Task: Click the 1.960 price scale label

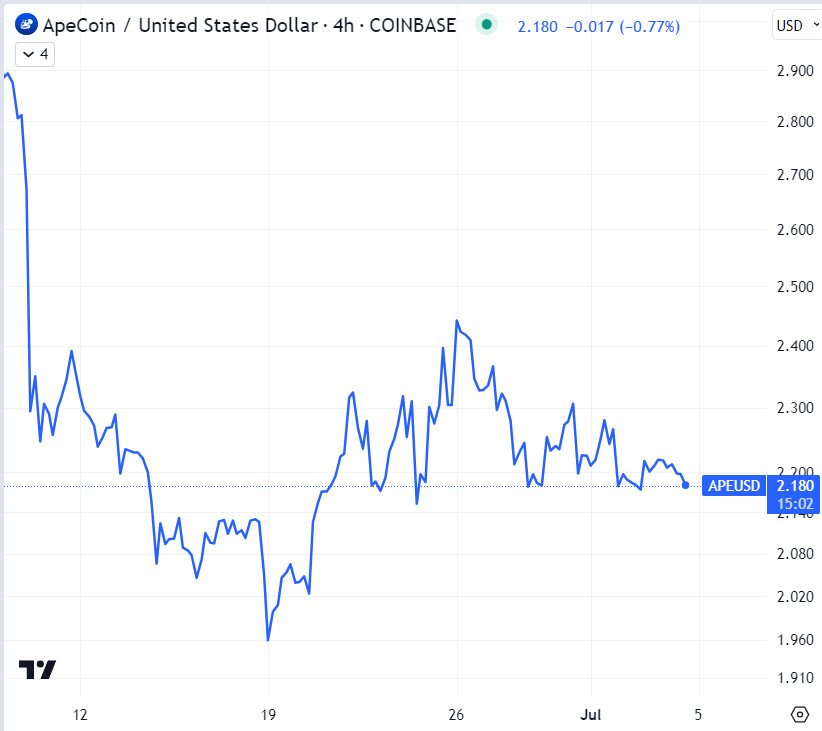Action: (792, 640)
